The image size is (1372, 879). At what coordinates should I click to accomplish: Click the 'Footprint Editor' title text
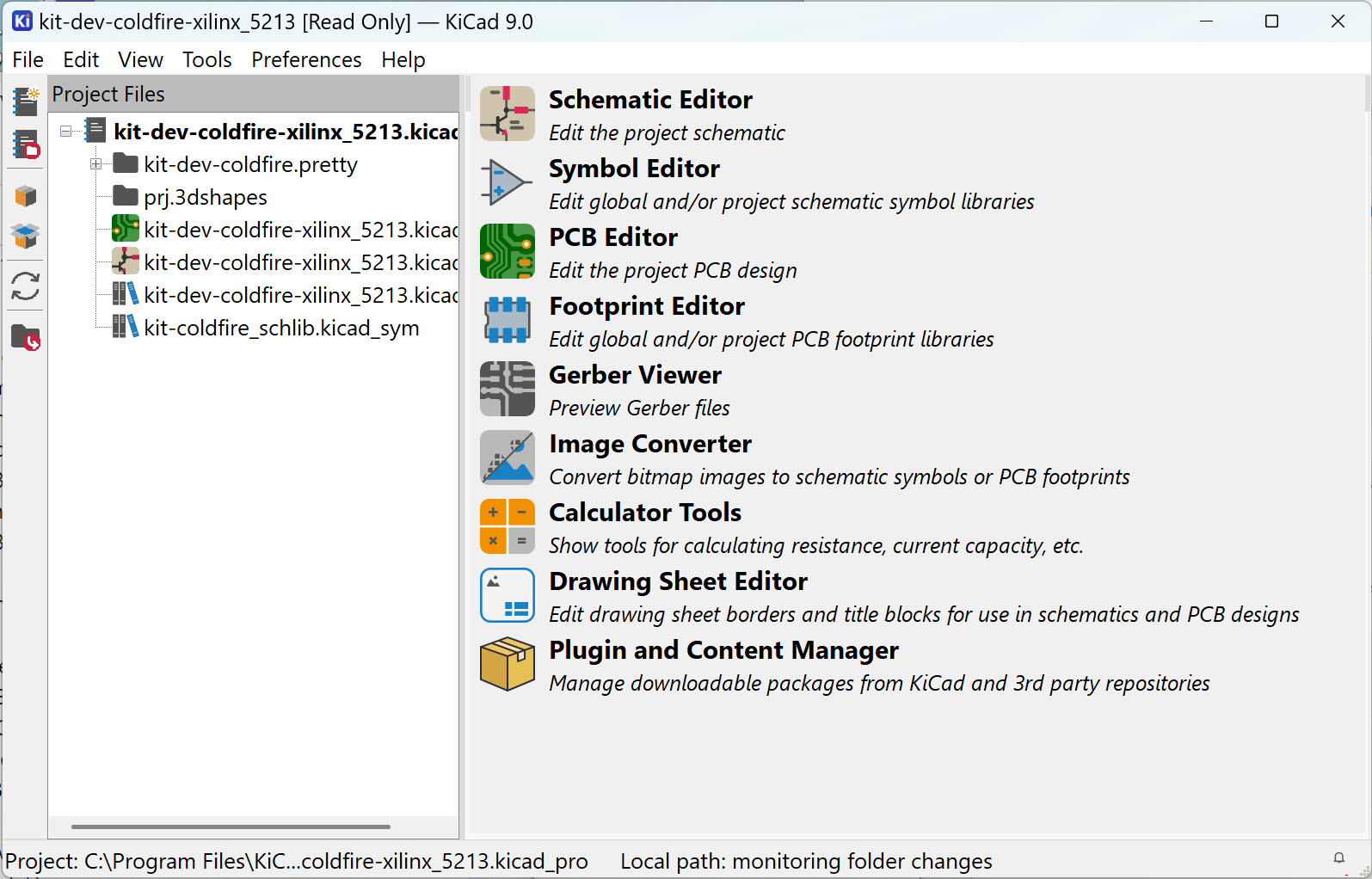coord(647,306)
